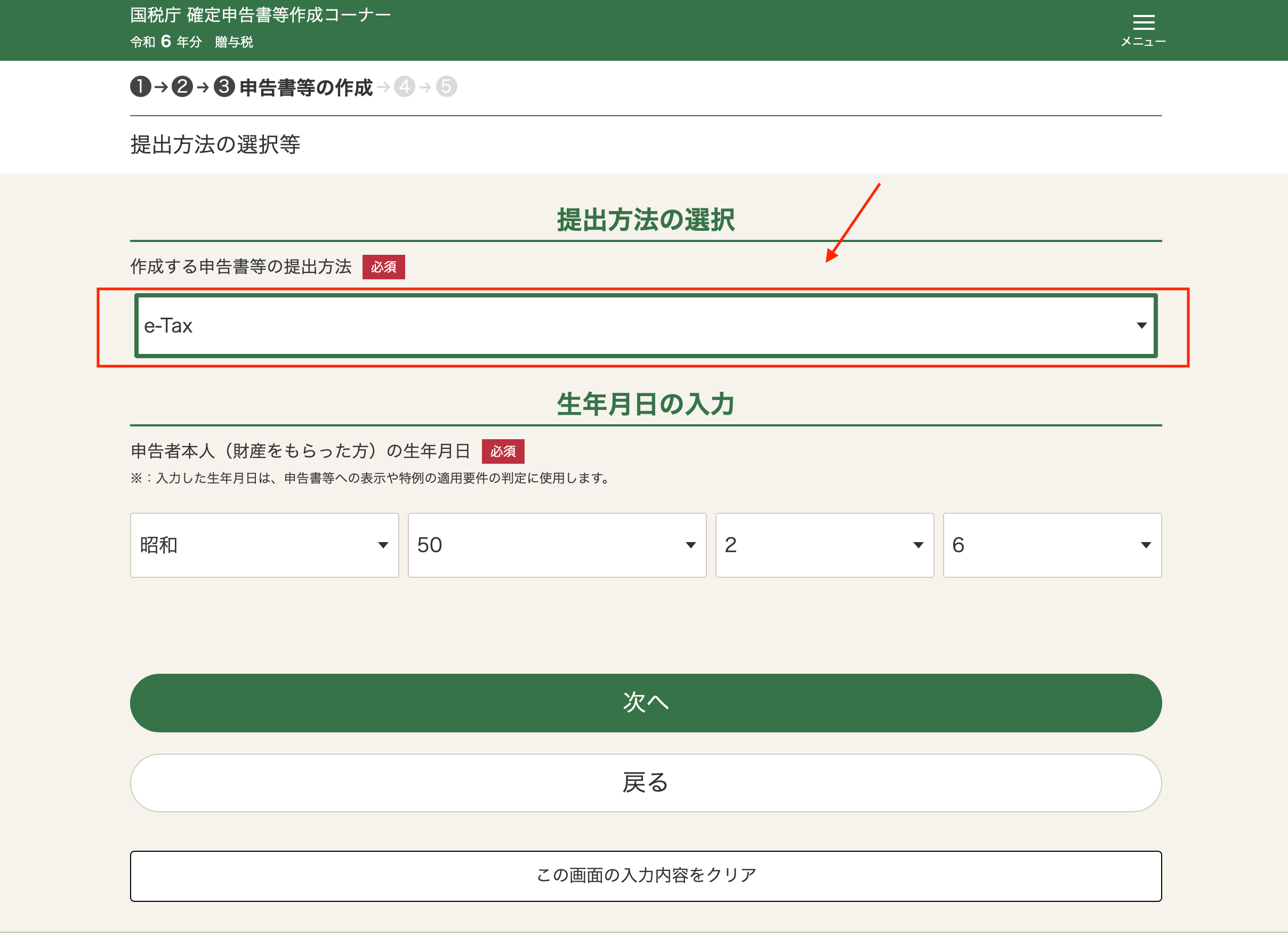Screen dimensions: 1288x936
Task: Click grayed step 5 circle icon
Action: (x=446, y=87)
